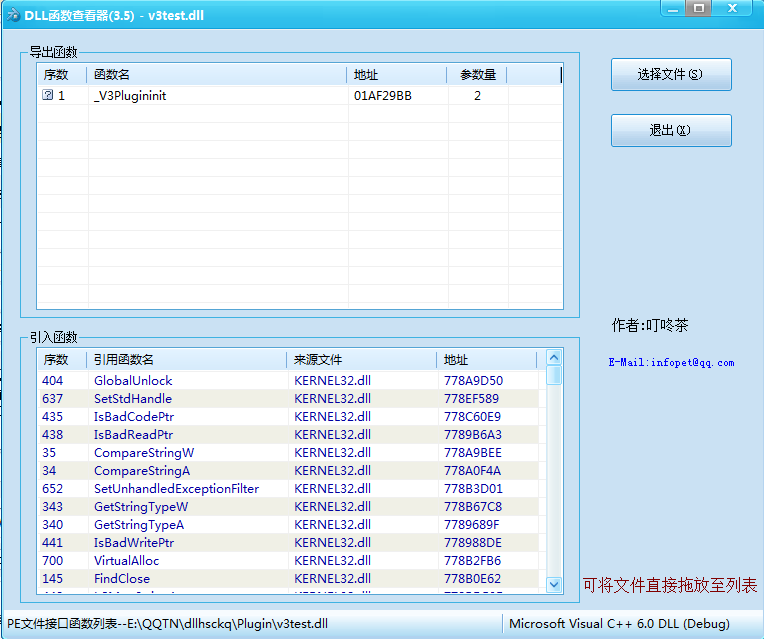The height and width of the screenshot is (639, 764).
Task: Click the 参数量 column header
Action: [x=478, y=75]
